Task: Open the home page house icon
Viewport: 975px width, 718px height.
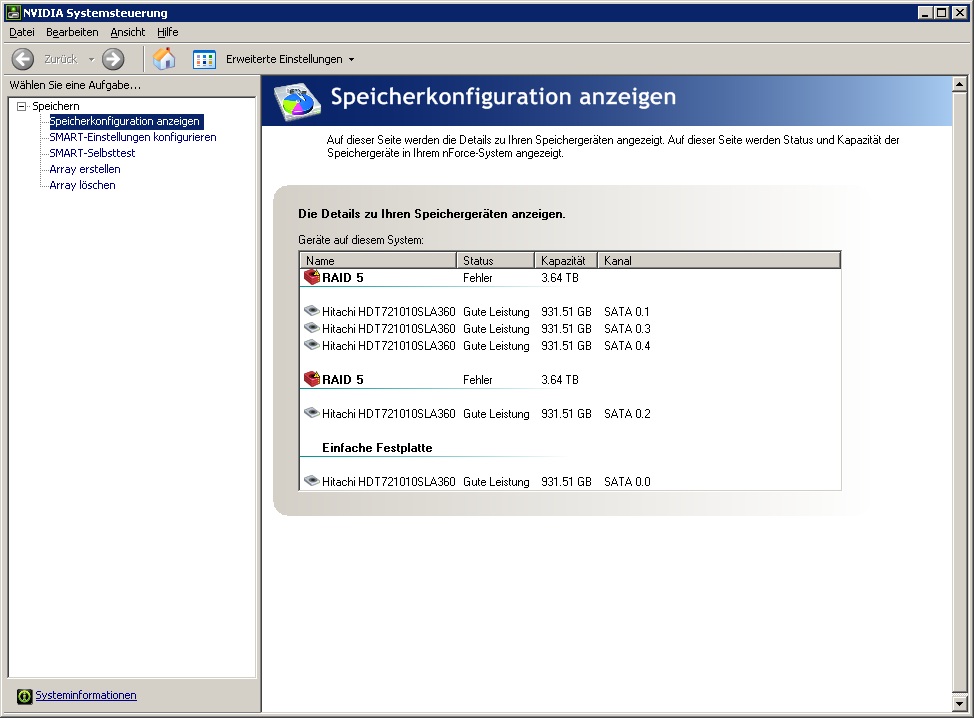Action: (164, 59)
